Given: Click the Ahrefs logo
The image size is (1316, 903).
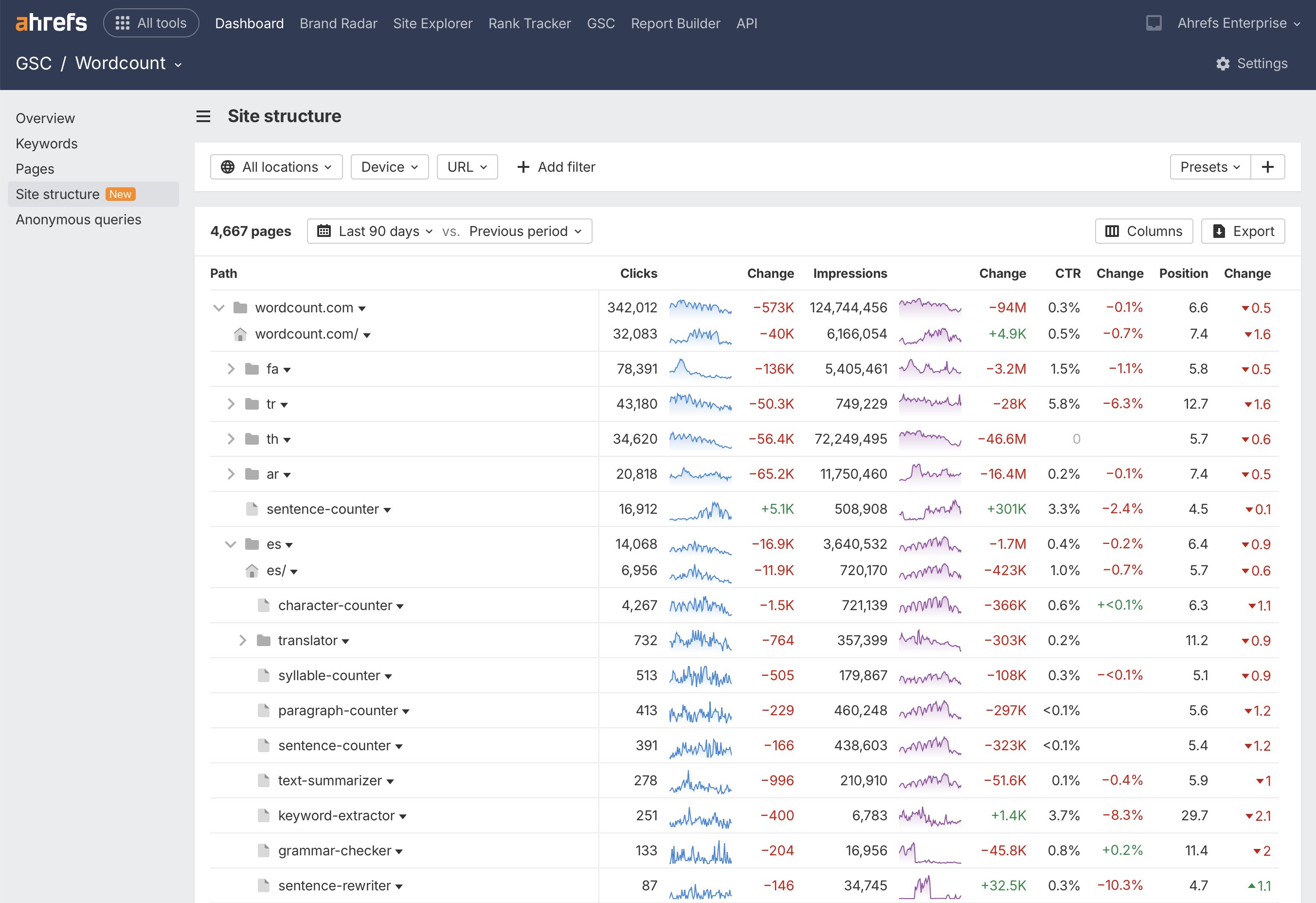Looking at the screenshot, I should pyautogui.click(x=51, y=23).
